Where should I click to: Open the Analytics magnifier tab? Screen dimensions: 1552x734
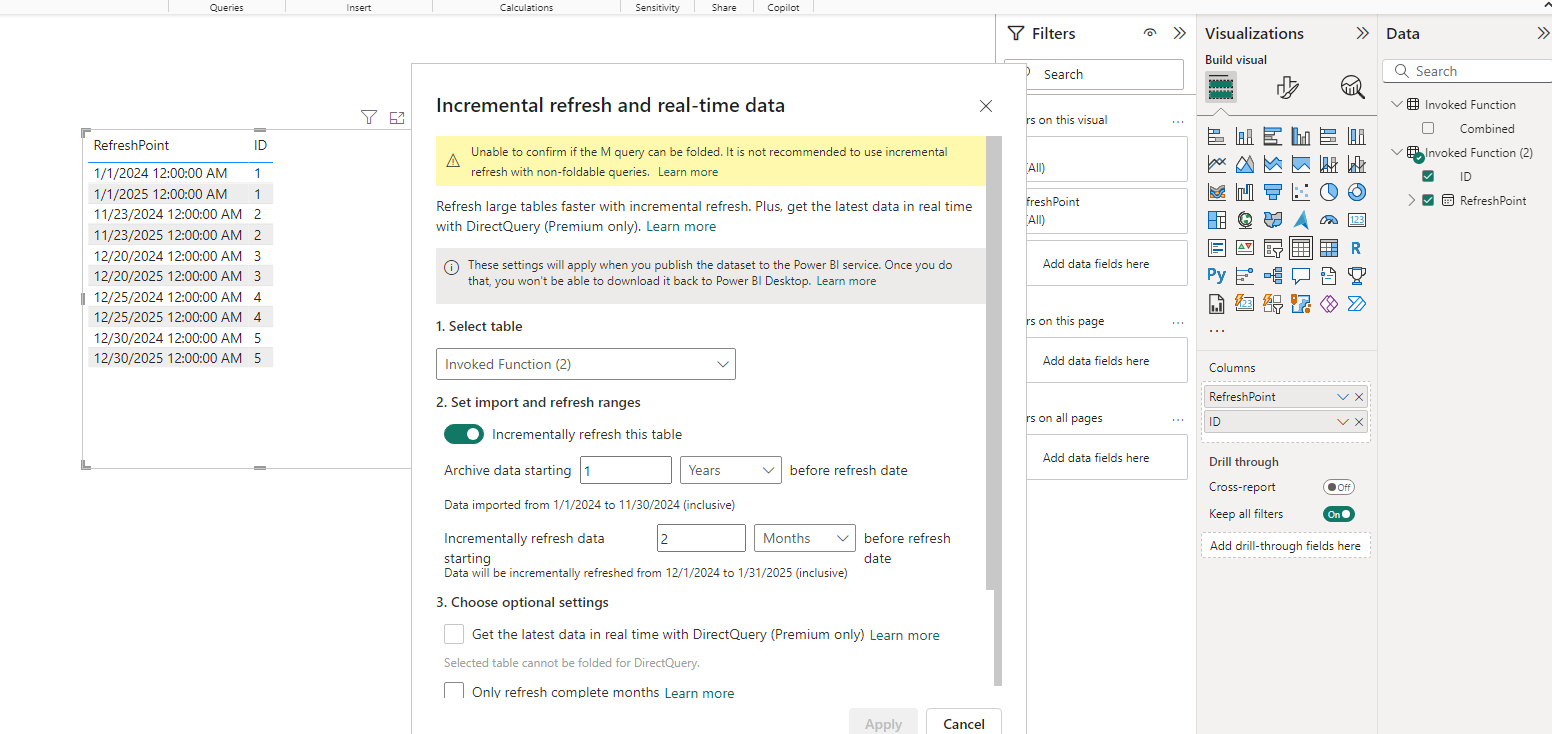(x=1352, y=88)
